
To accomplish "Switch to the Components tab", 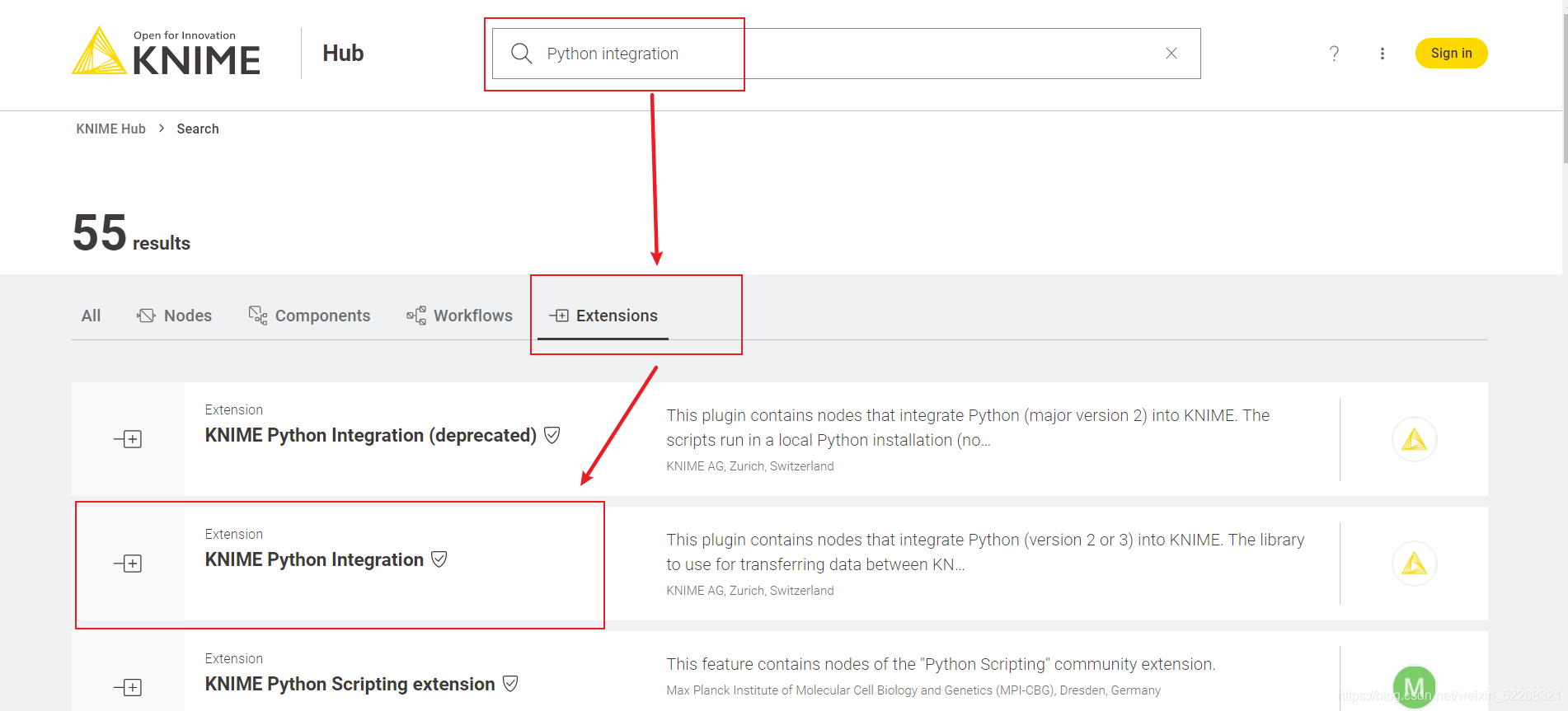I will [x=322, y=316].
